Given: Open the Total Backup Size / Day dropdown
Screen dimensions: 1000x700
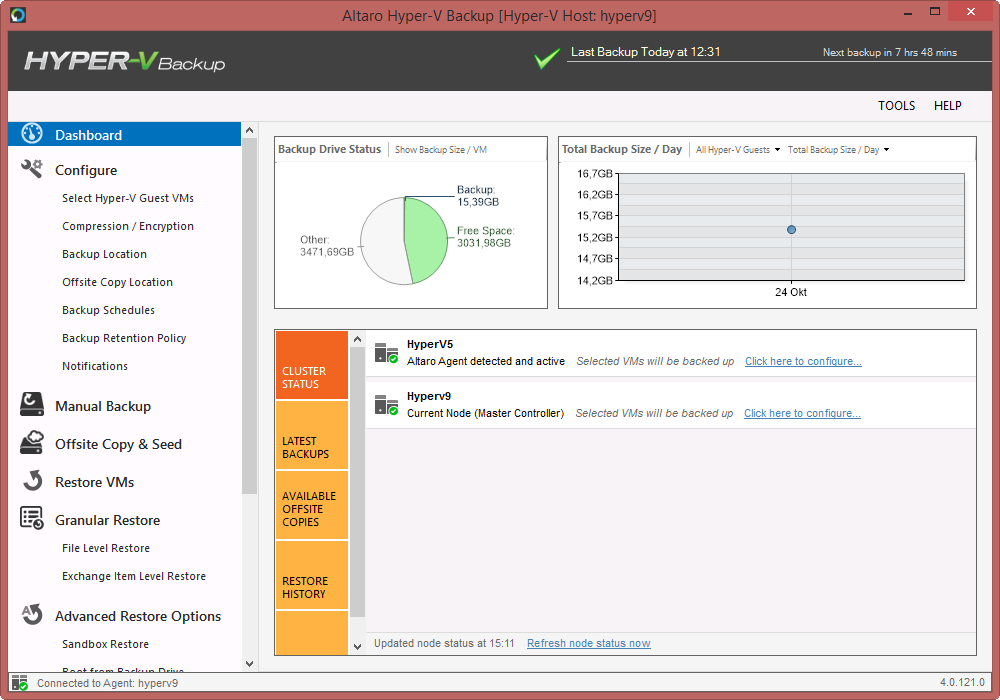Looking at the screenshot, I should (x=839, y=150).
